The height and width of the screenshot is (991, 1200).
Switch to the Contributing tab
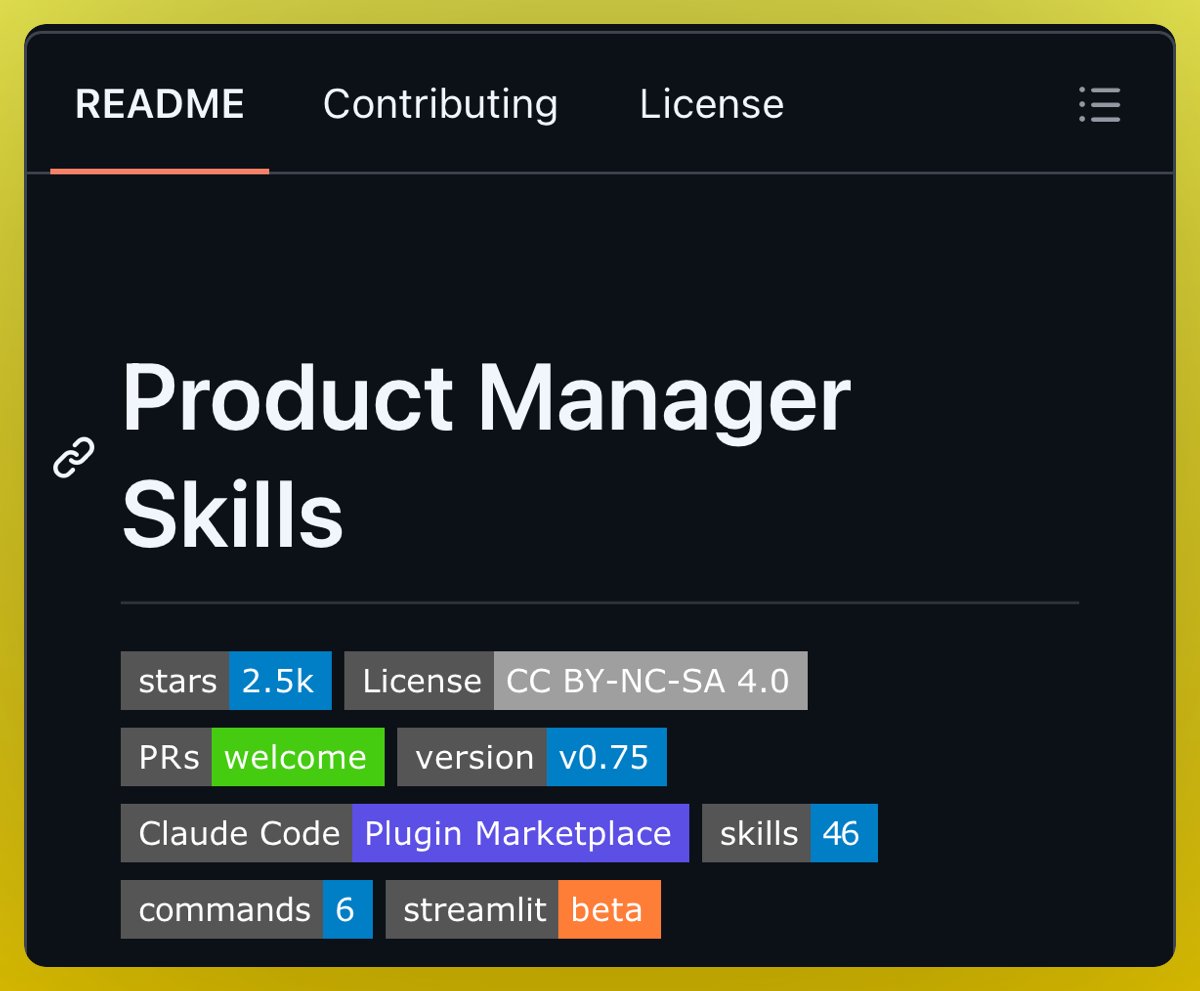pos(440,104)
